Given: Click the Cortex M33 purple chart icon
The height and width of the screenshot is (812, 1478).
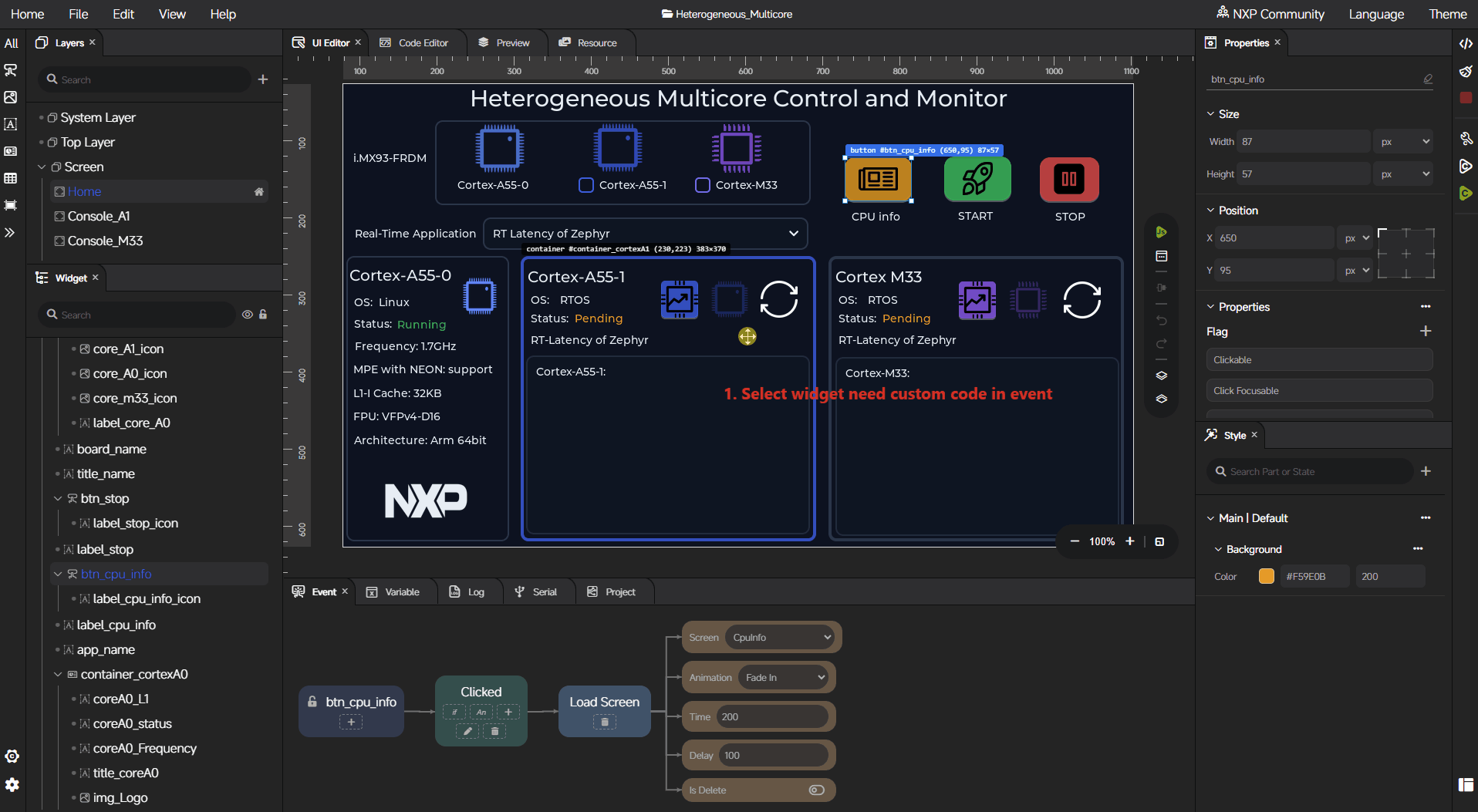Looking at the screenshot, I should 977,300.
